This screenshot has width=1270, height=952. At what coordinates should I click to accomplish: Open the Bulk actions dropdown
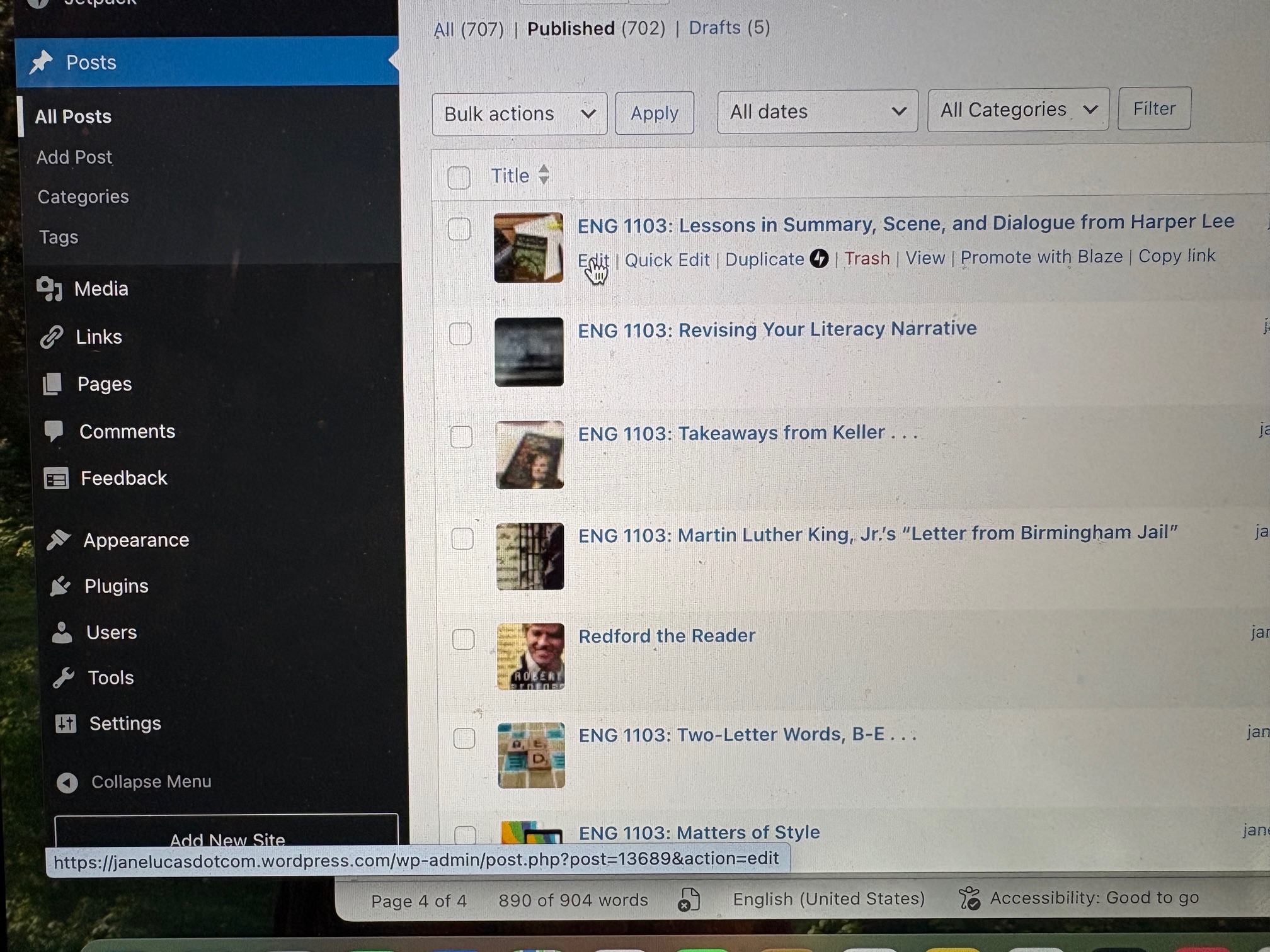click(x=519, y=114)
